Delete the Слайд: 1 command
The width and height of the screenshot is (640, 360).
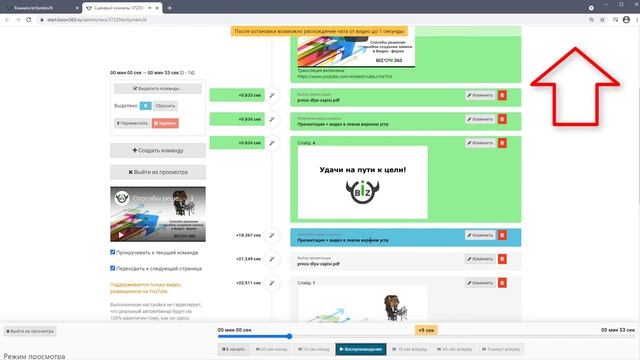tap(502, 282)
